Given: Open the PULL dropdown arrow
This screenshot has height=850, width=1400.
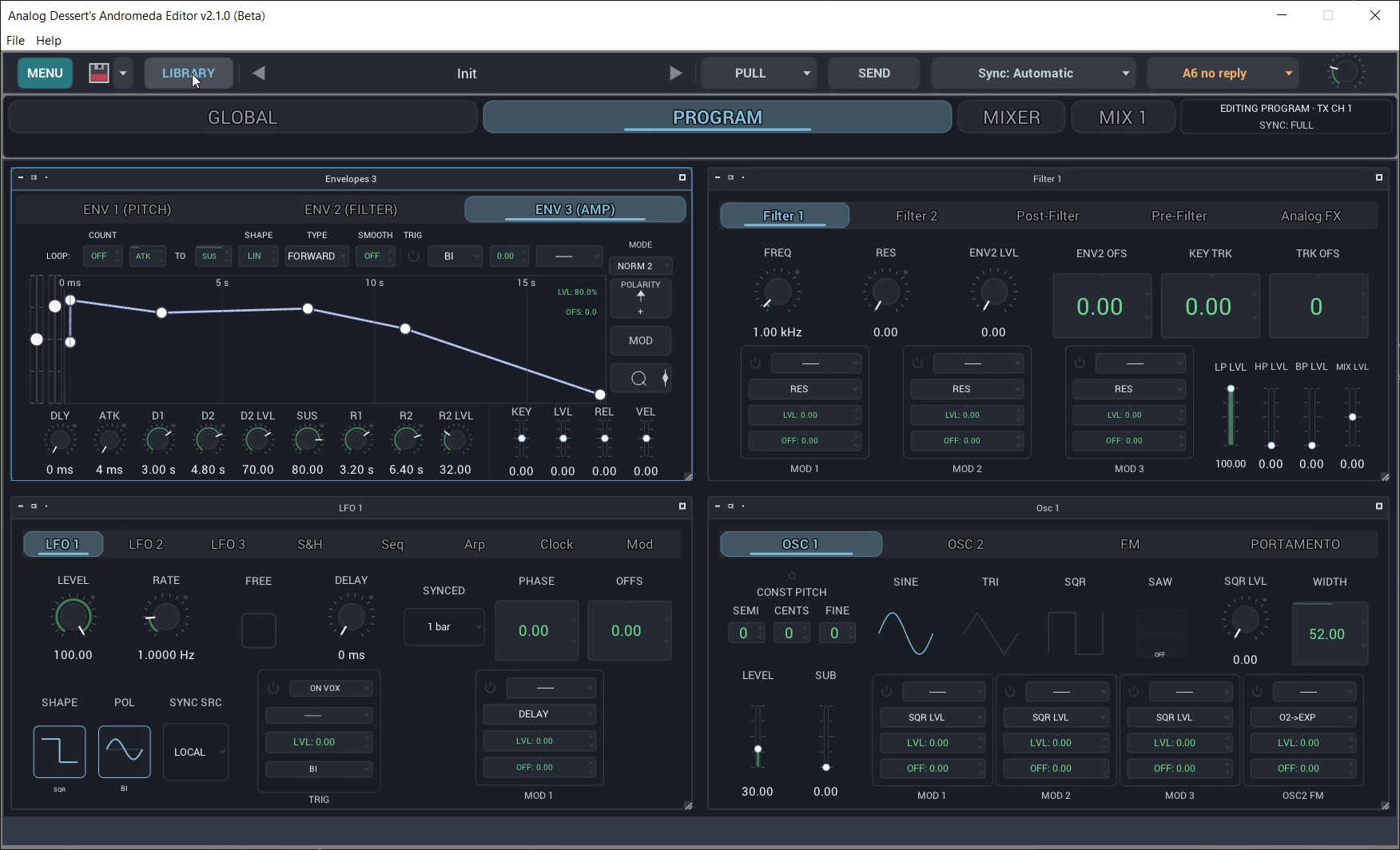Looking at the screenshot, I should pos(806,73).
